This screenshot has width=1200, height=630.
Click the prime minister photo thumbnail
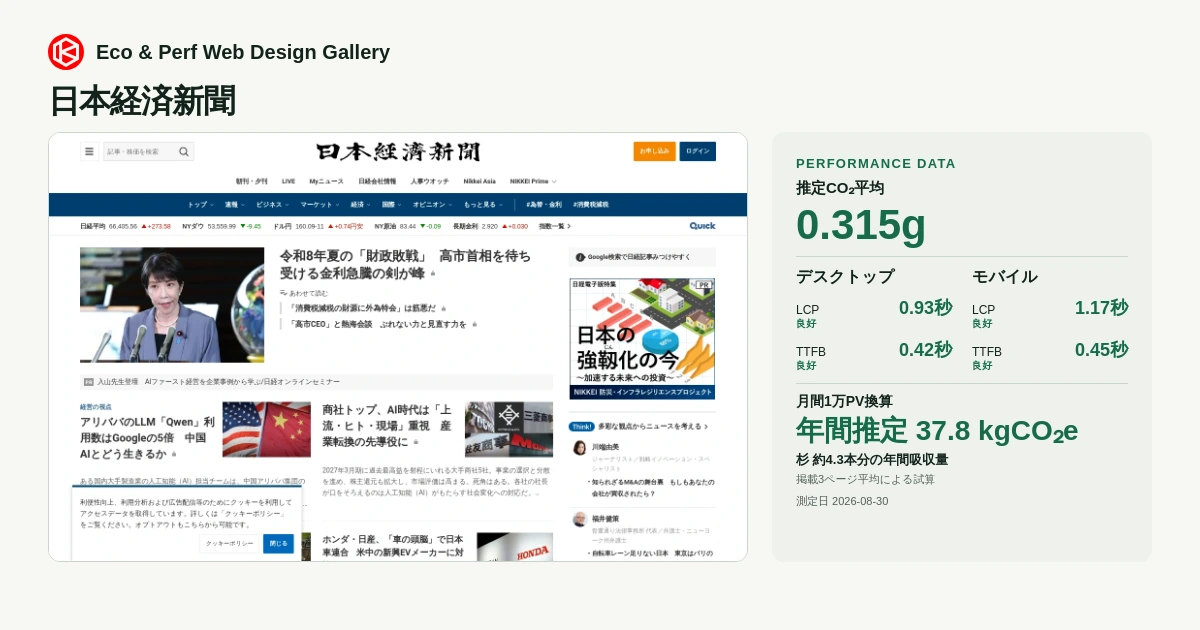click(x=172, y=305)
